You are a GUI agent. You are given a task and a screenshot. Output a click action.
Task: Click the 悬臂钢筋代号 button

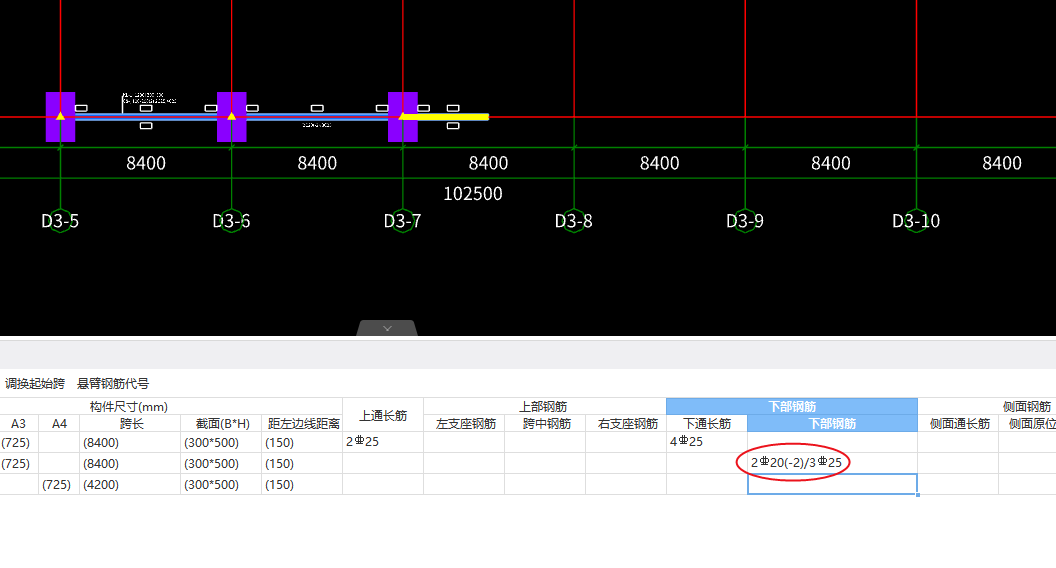(113, 383)
